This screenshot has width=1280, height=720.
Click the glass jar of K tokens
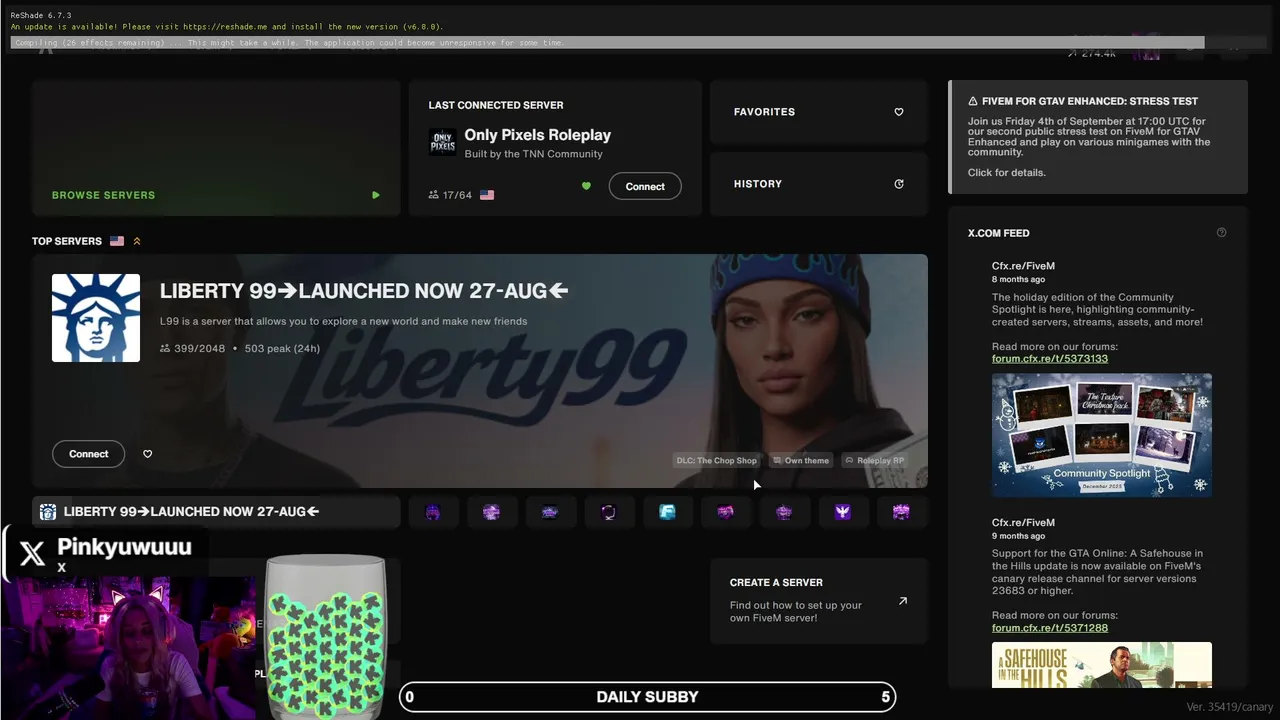tap(325, 636)
